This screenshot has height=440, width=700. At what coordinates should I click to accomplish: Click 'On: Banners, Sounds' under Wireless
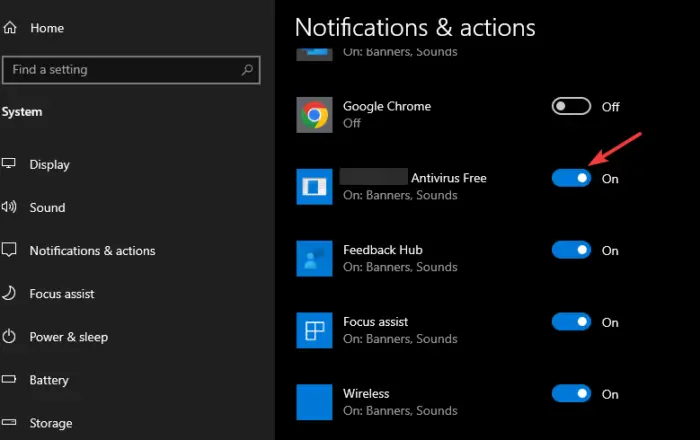tap(400, 411)
